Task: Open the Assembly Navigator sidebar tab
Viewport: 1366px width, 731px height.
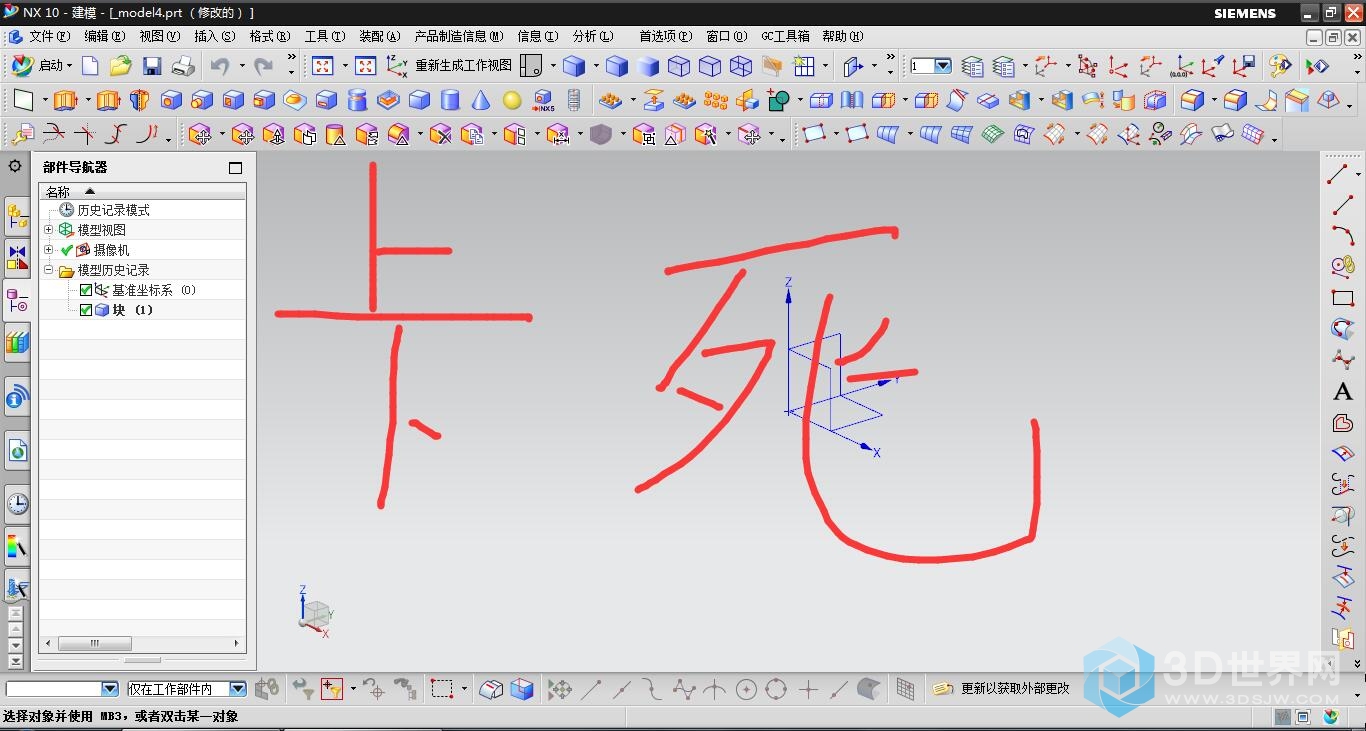Action: click(x=17, y=216)
